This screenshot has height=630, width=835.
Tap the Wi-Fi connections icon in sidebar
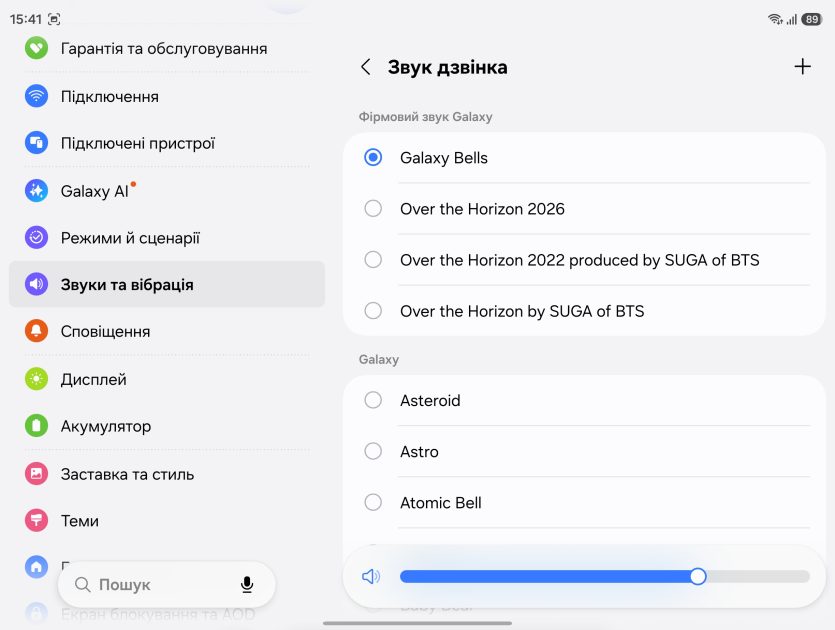[x=36, y=96]
